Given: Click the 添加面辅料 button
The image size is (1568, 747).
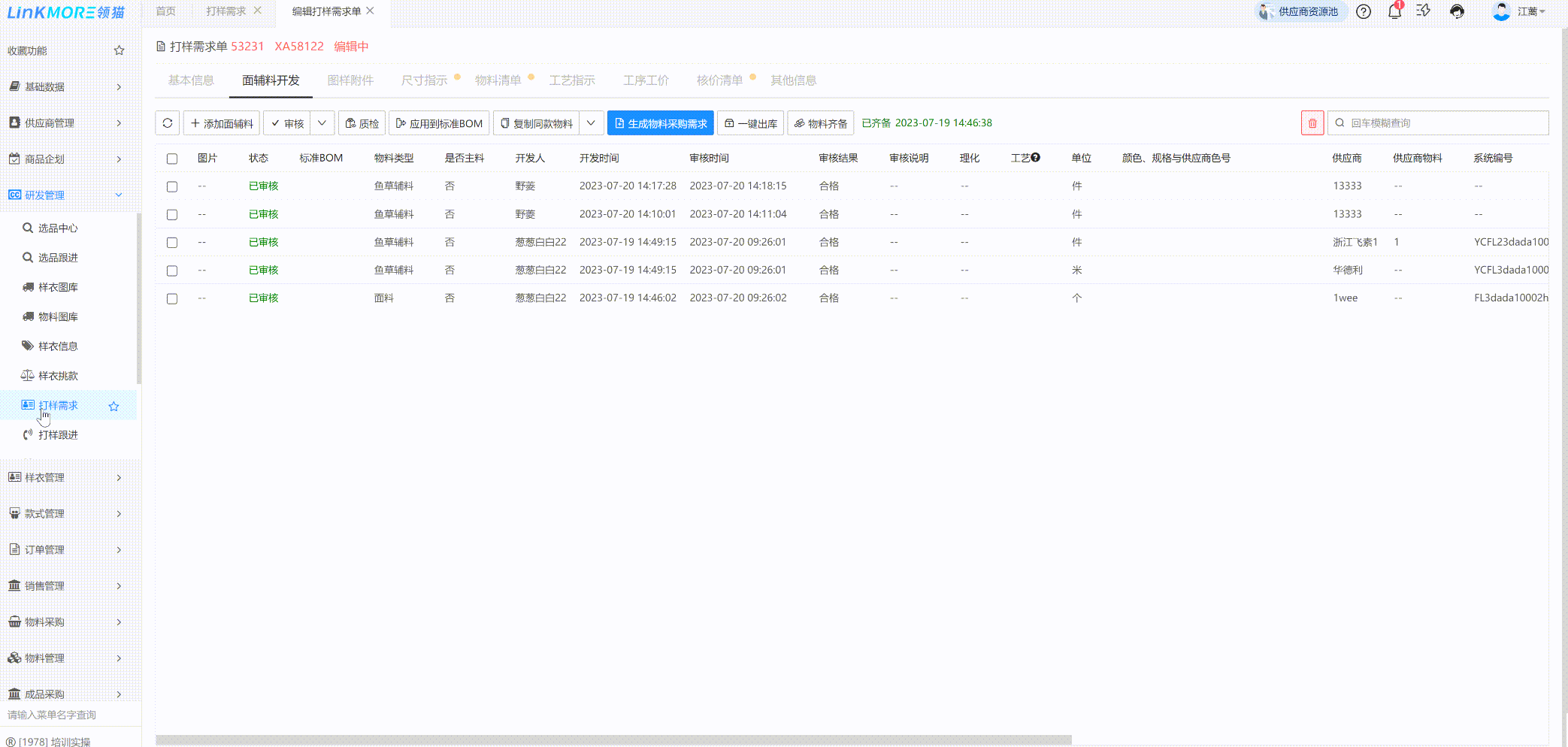Looking at the screenshot, I should coord(222,123).
